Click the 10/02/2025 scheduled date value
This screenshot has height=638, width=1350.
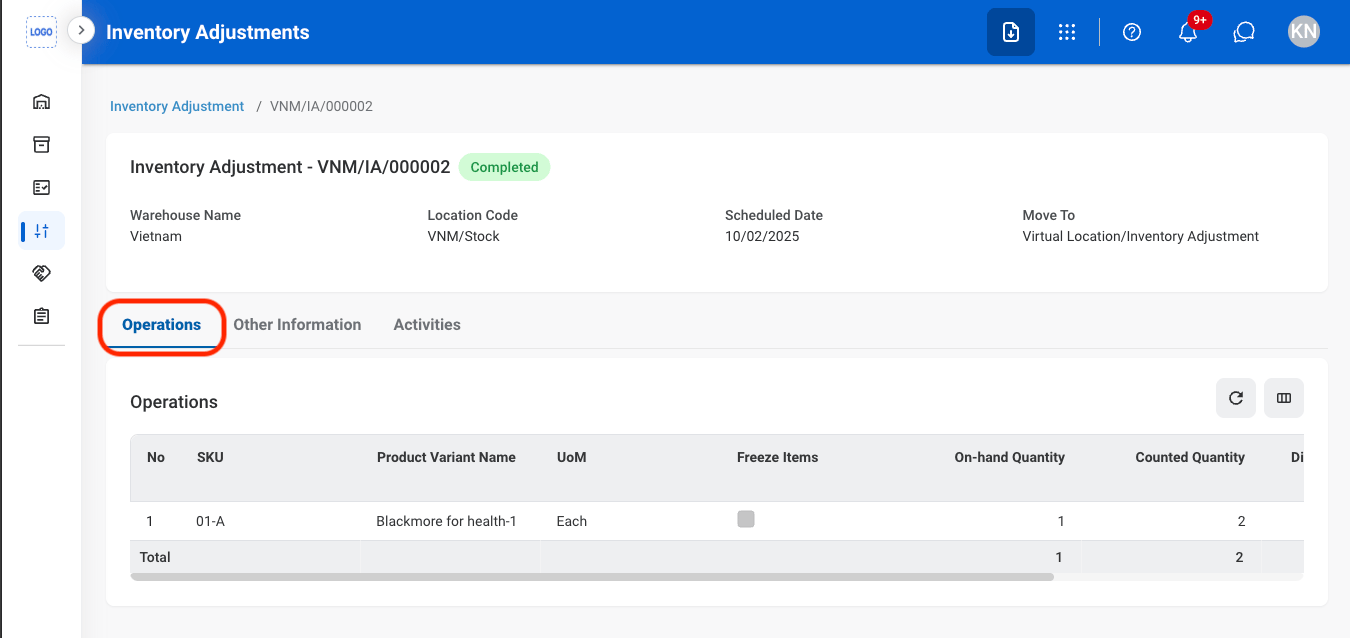(762, 237)
